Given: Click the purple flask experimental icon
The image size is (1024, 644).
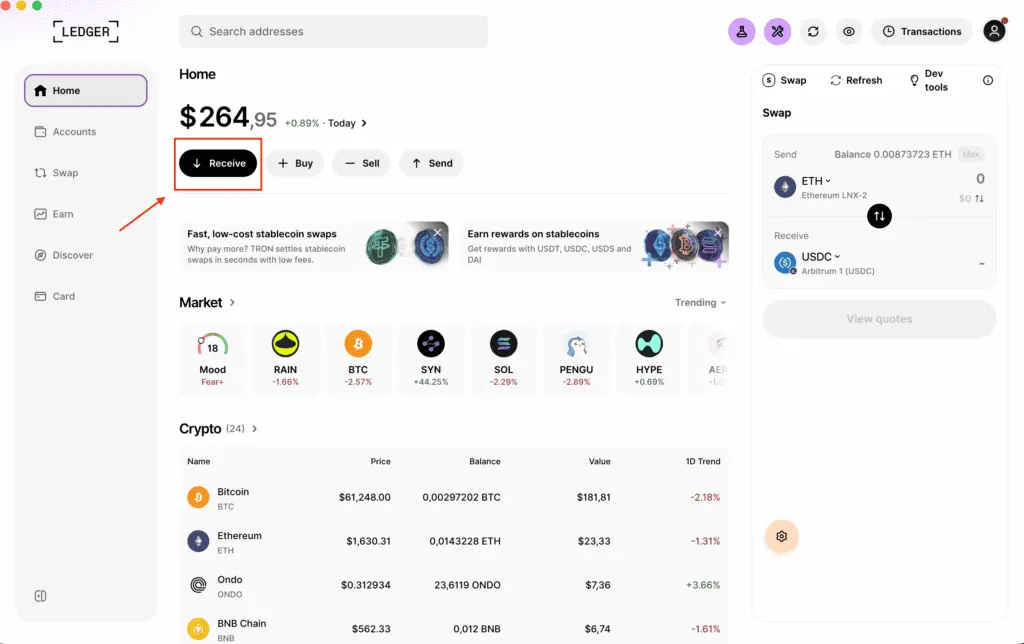Looking at the screenshot, I should click(x=741, y=31).
